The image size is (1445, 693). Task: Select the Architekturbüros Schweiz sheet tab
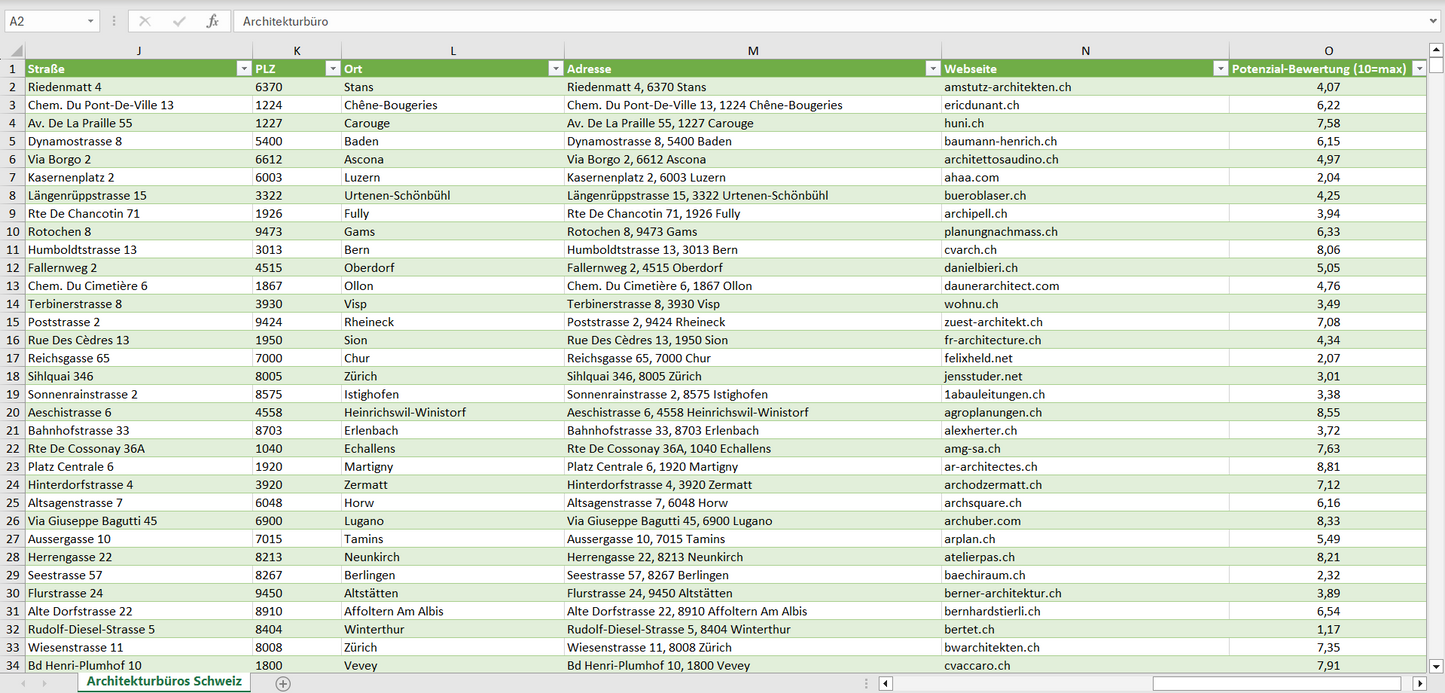click(x=164, y=681)
